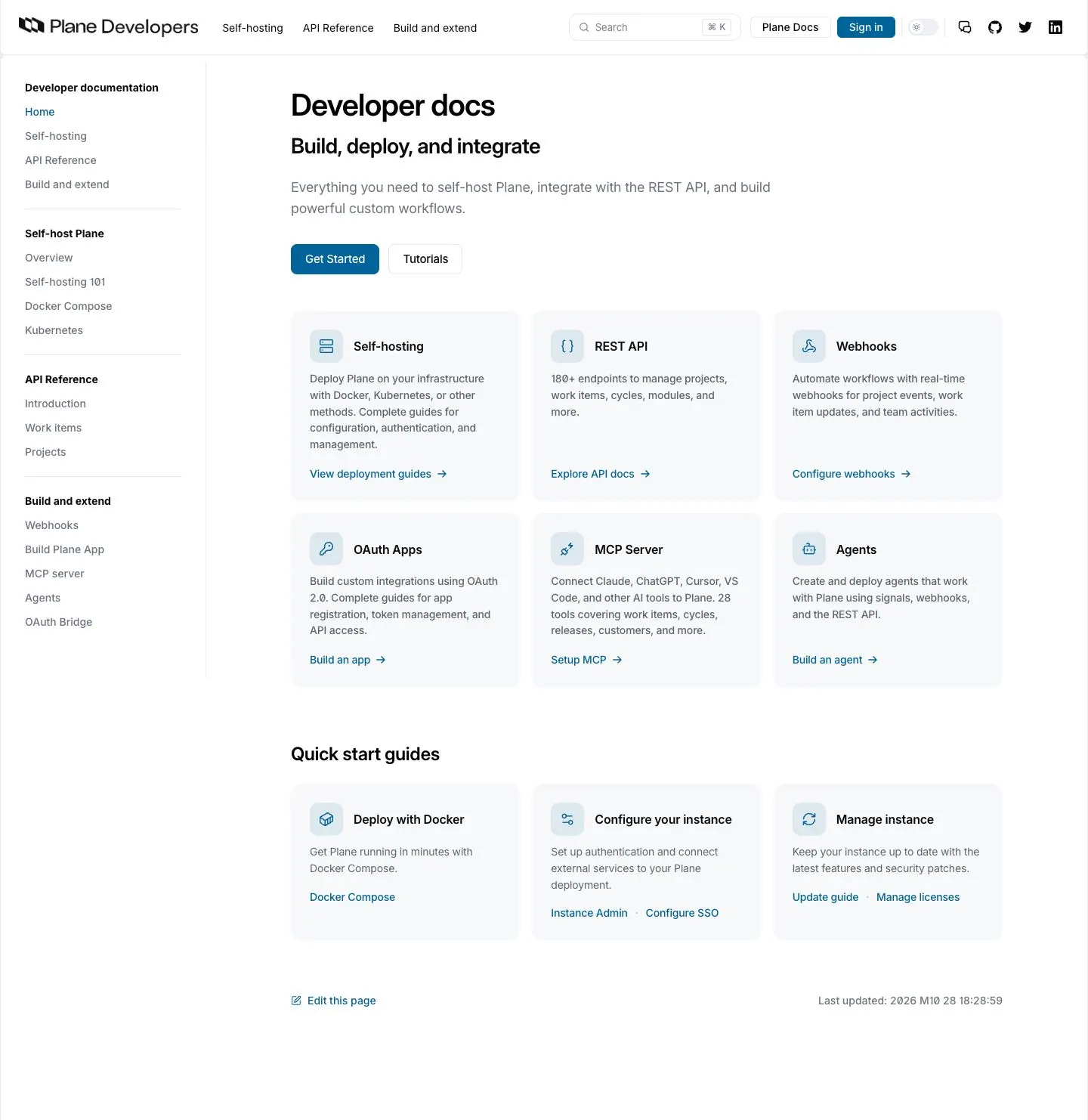Open the Update guide link
Image resolution: width=1088 pixels, height=1120 pixels.
pyautogui.click(x=825, y=897)
